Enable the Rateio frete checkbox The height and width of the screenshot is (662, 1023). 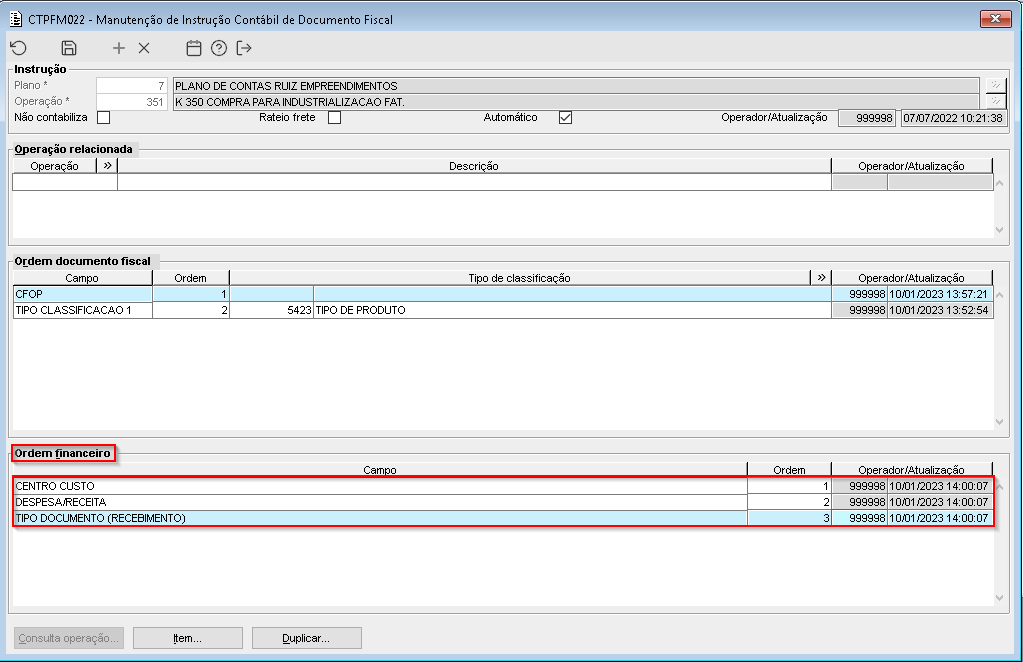(x=335, y=117)
